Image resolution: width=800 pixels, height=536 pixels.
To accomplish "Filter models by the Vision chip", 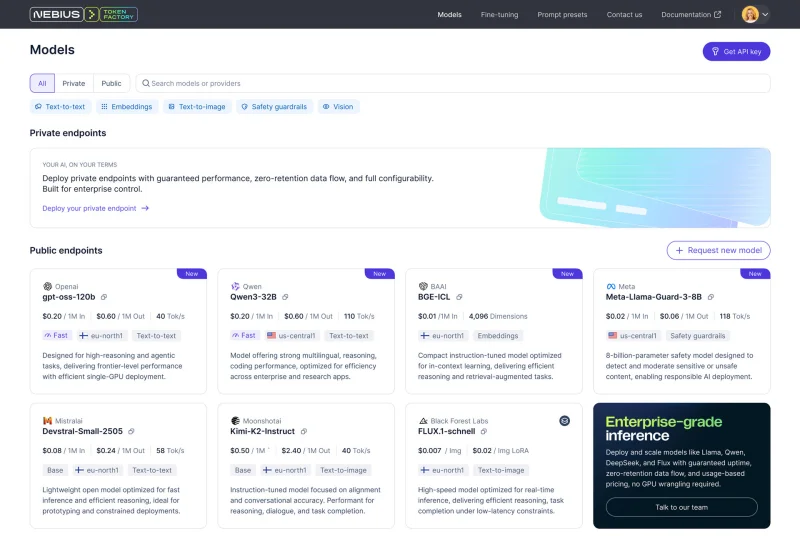I will (338, 106).
